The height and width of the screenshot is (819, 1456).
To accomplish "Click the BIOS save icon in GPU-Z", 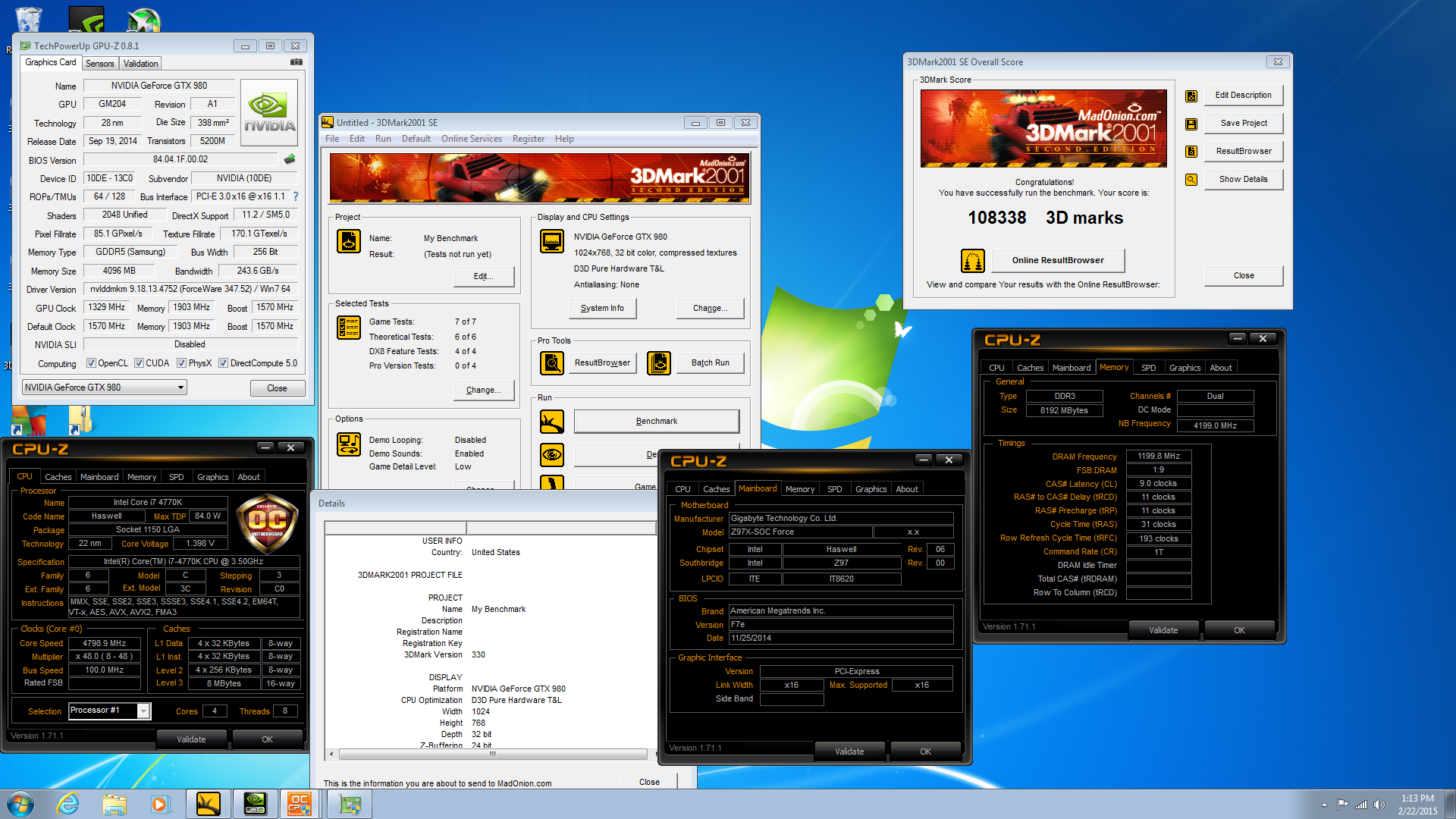I will pyautogui.click(x=290, y=159).
